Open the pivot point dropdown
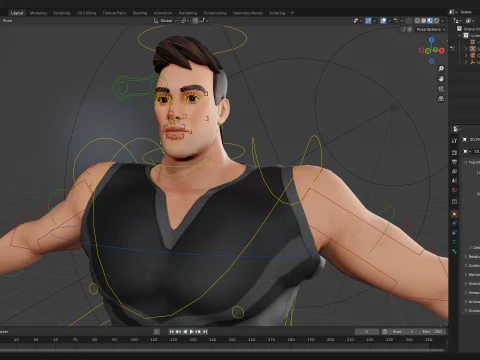Image resolution: width=480 pixels, height=360 pixels. tap(185, 21)
